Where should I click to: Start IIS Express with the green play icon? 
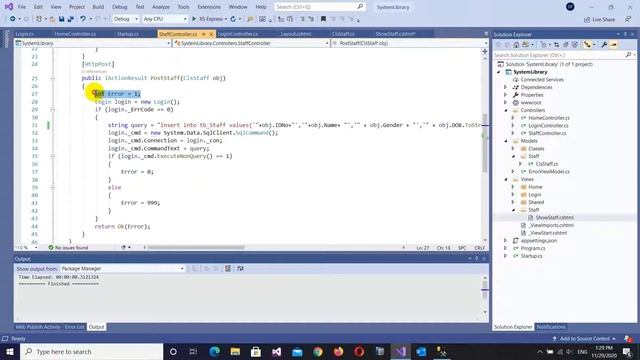pos(194,19)
